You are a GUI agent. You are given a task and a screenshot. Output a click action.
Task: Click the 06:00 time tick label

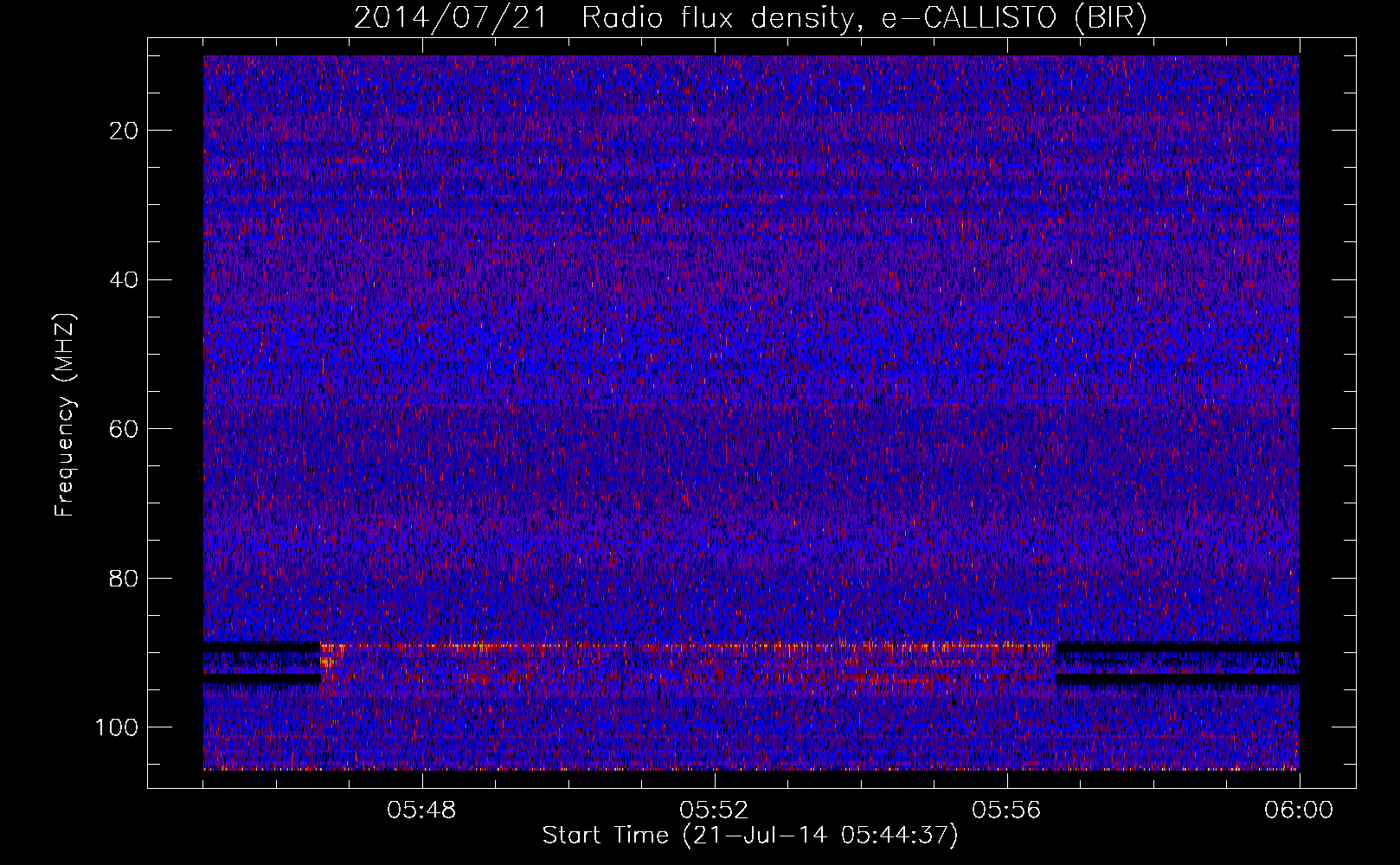(1299, 811)
